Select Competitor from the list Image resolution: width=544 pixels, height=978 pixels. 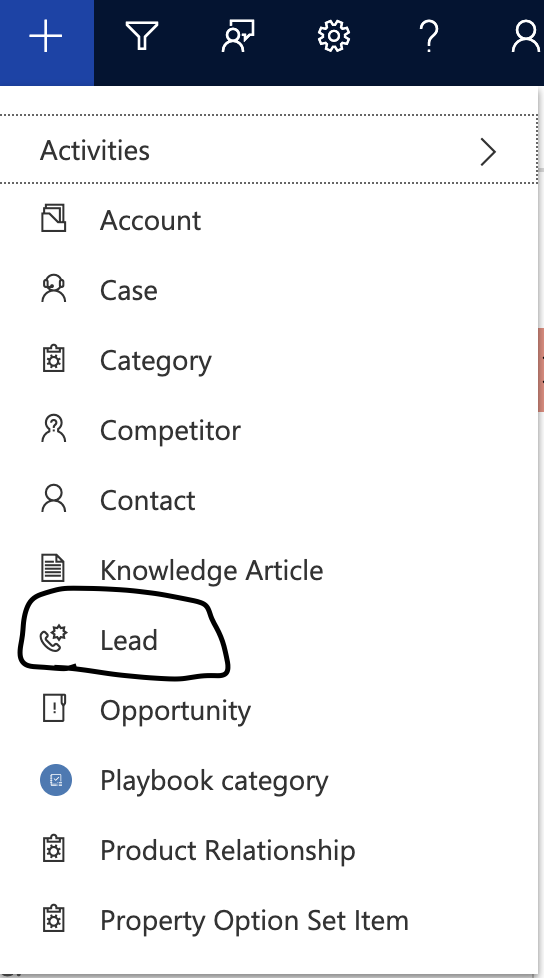point(268,430)
